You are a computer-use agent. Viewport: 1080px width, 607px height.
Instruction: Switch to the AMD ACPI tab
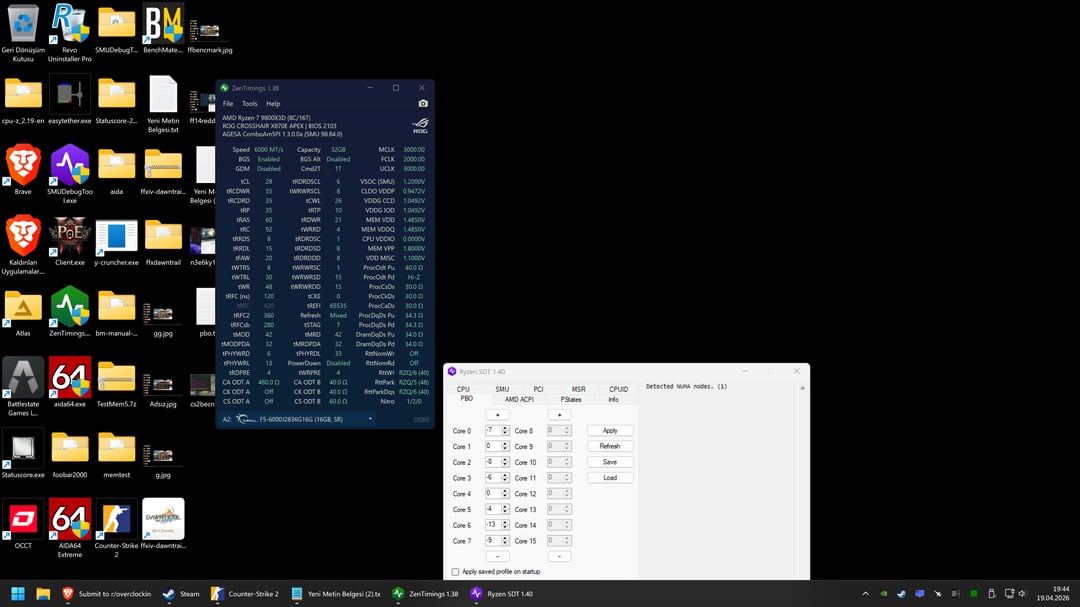tap(519, 399)
